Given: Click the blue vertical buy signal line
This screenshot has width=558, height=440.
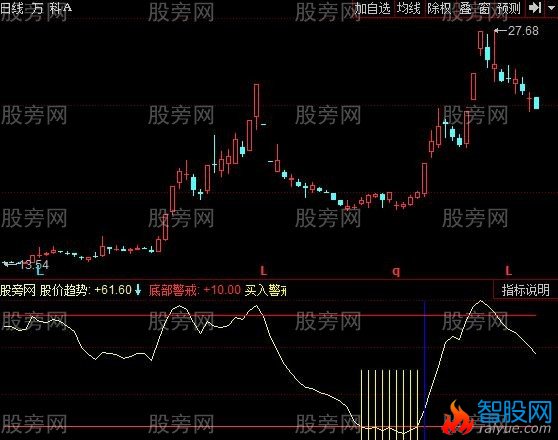Looking at the screenshot, I should (x=425, y=370).
